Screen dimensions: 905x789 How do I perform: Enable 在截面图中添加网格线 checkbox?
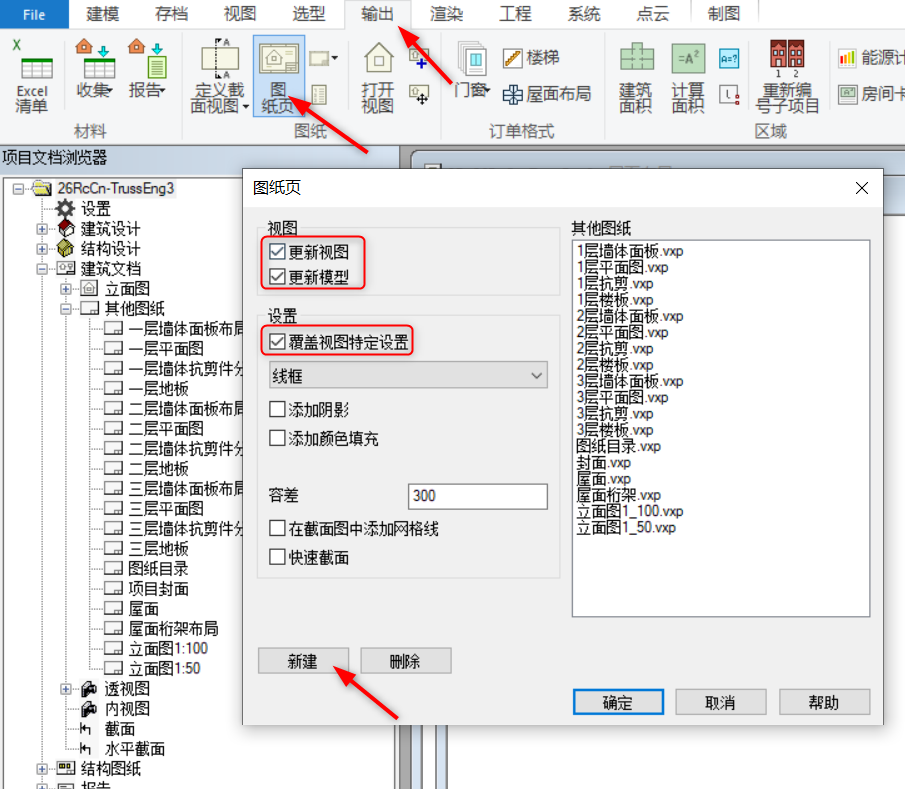(277, 528)
